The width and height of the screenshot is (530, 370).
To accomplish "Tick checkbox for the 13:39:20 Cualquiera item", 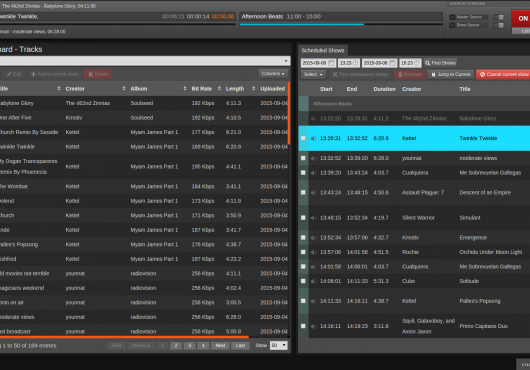I will pos(303,173).
